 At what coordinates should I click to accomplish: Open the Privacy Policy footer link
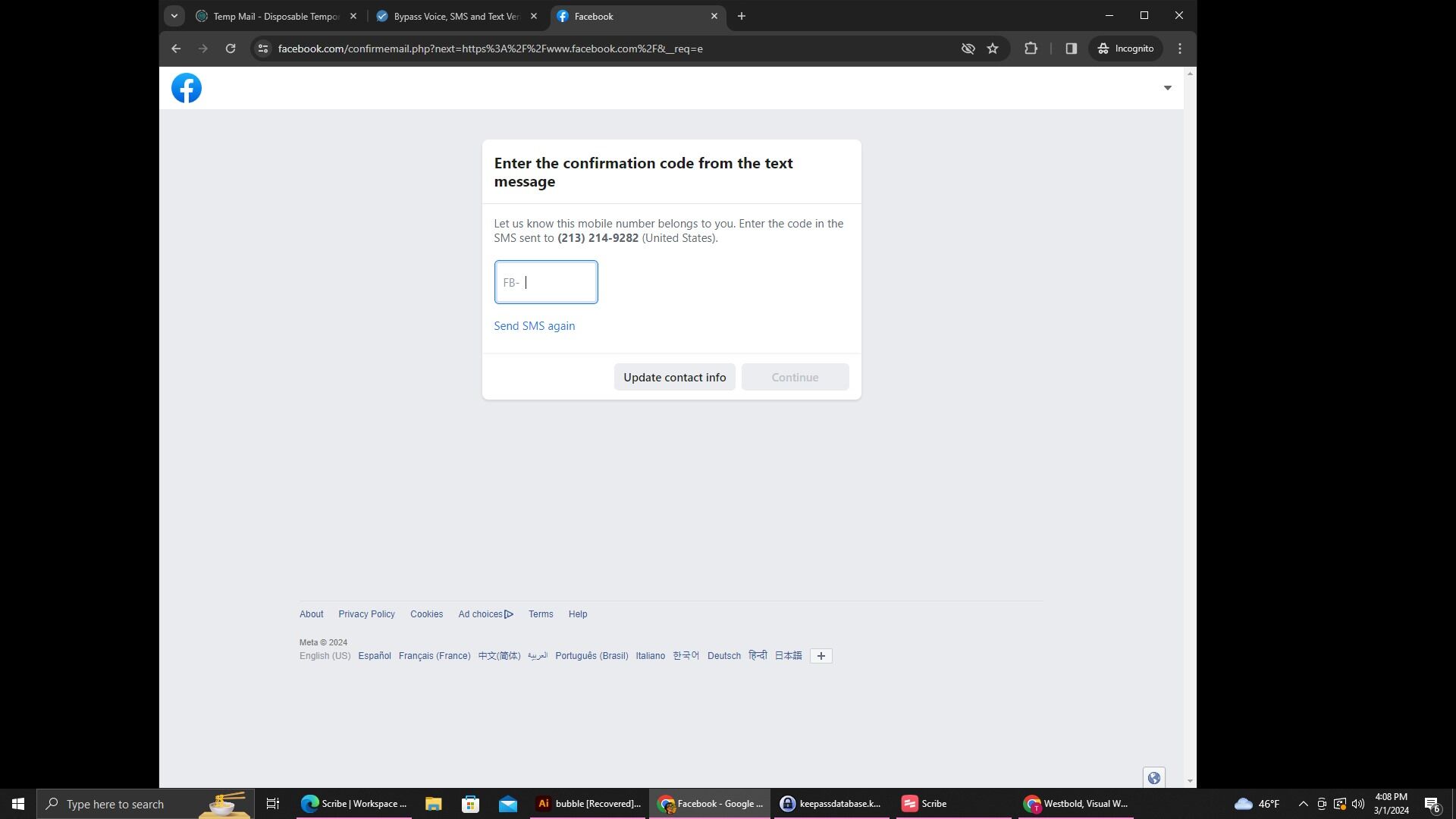click(x=366, y=614)
